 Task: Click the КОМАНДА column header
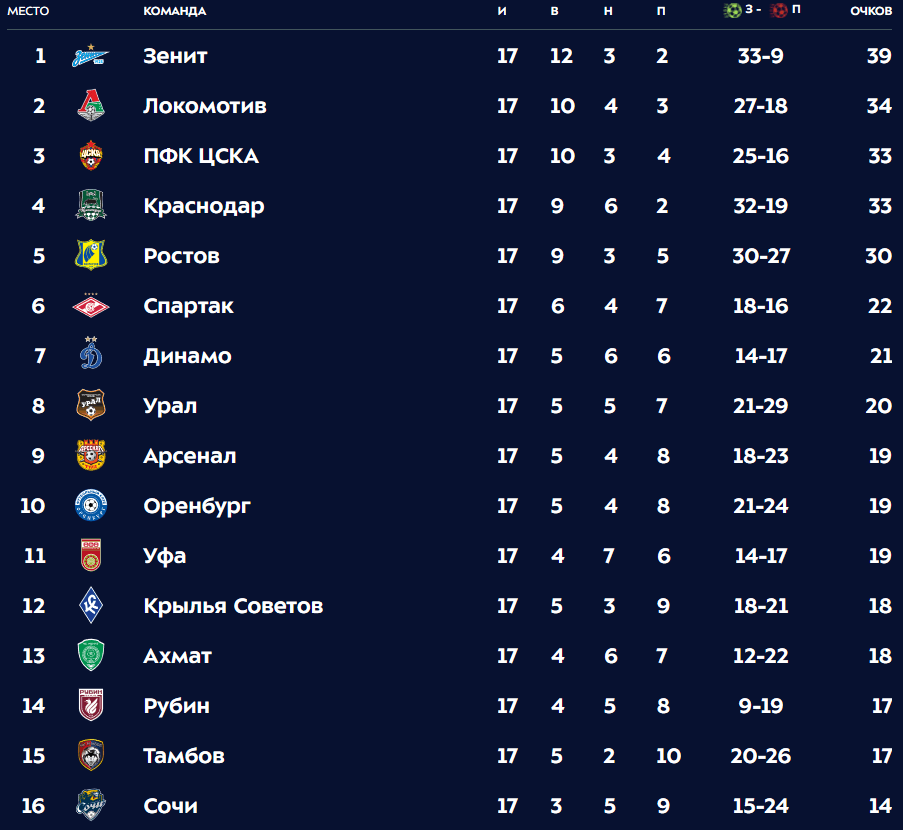tap(174, 11)
